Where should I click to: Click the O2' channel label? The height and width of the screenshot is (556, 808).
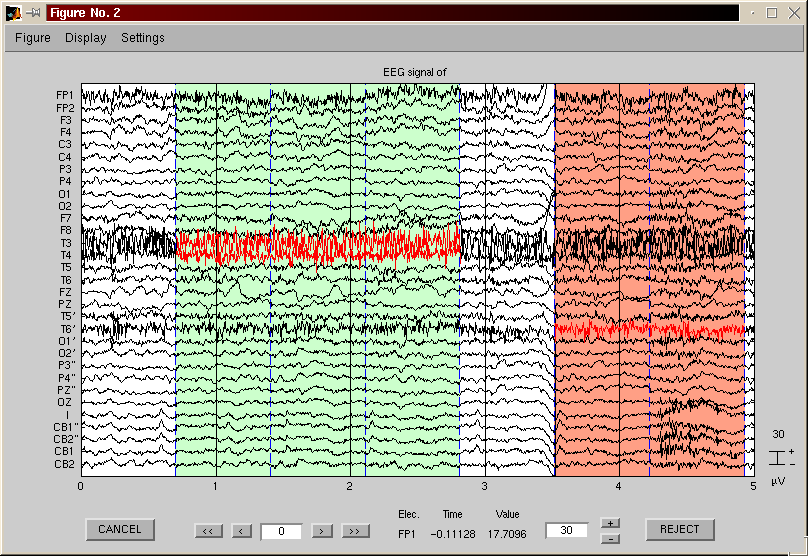pyautogui.click(x=66, y=353)
